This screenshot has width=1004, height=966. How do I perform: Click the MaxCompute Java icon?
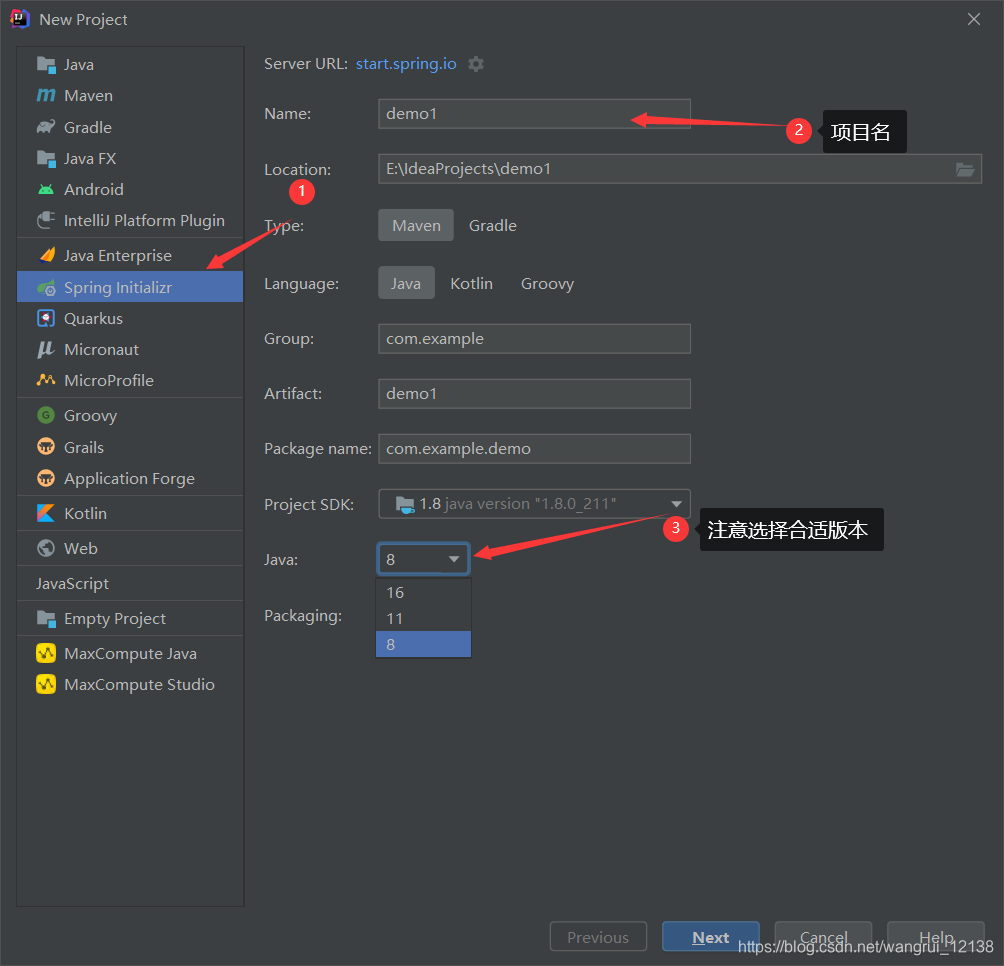(x=46, y=653)
